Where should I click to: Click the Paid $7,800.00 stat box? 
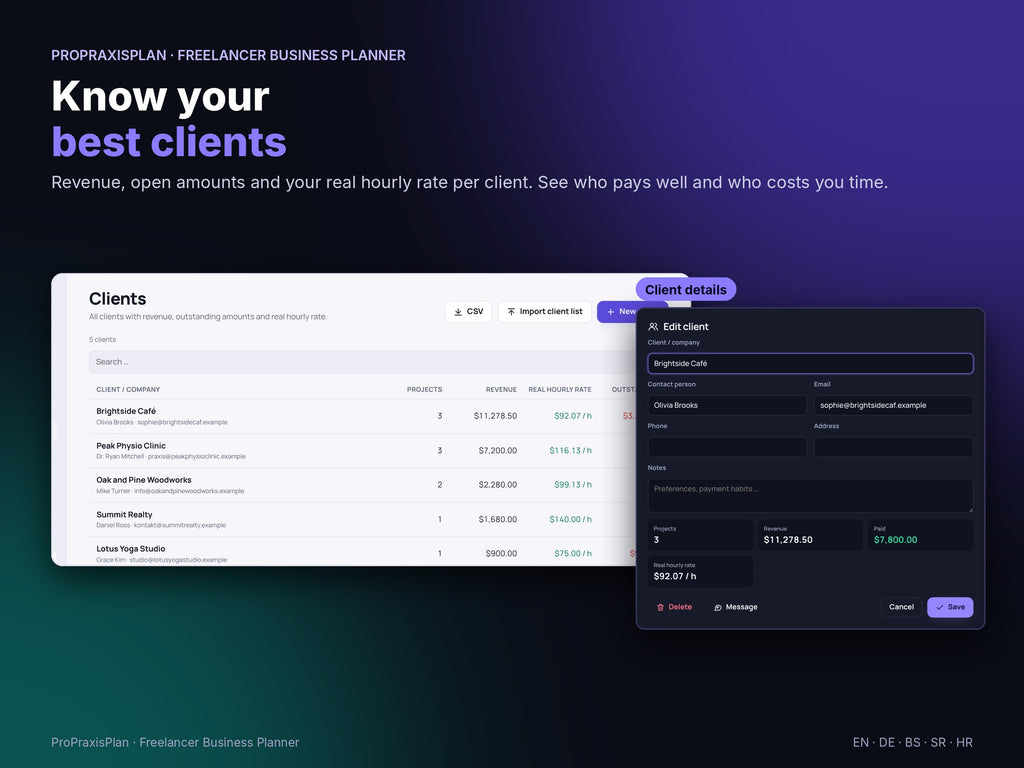pyautogui.click(x=920, y=535)
